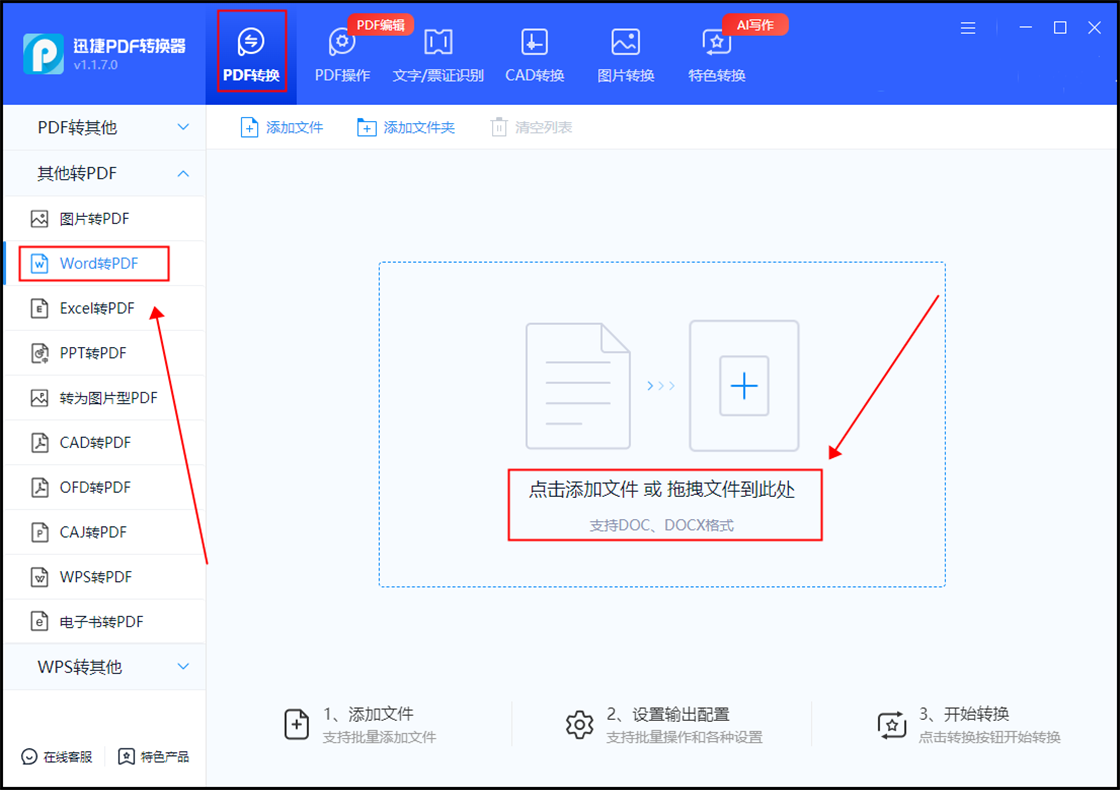The image size is (1120, 790).
Task: Expand the WPS转其他 section
Action: [x=100, y=667]
